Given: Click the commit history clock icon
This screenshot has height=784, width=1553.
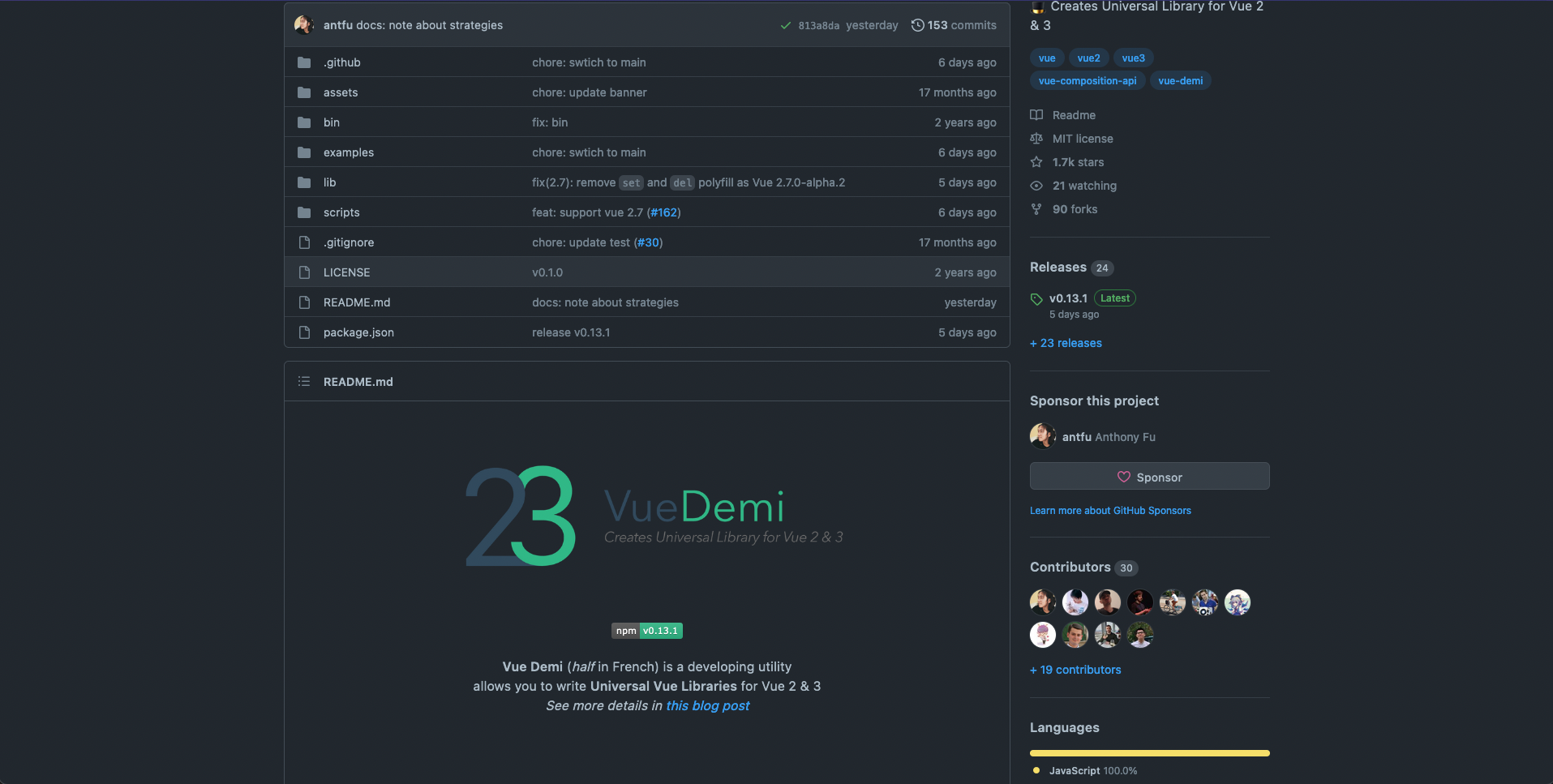Looking at the screenshot, I should (x=917, y=25).
